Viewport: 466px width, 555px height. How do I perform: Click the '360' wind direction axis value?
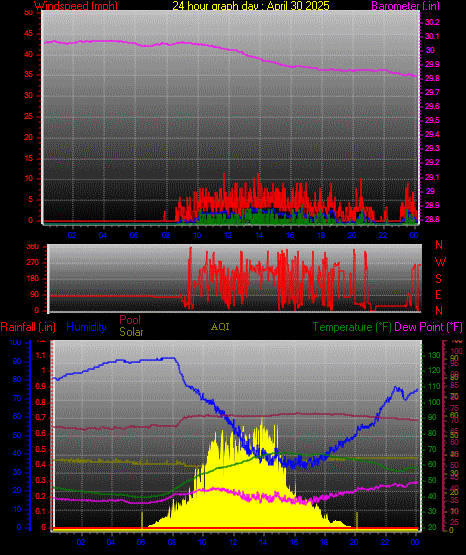pyautogui.click(x=33, y=247)
